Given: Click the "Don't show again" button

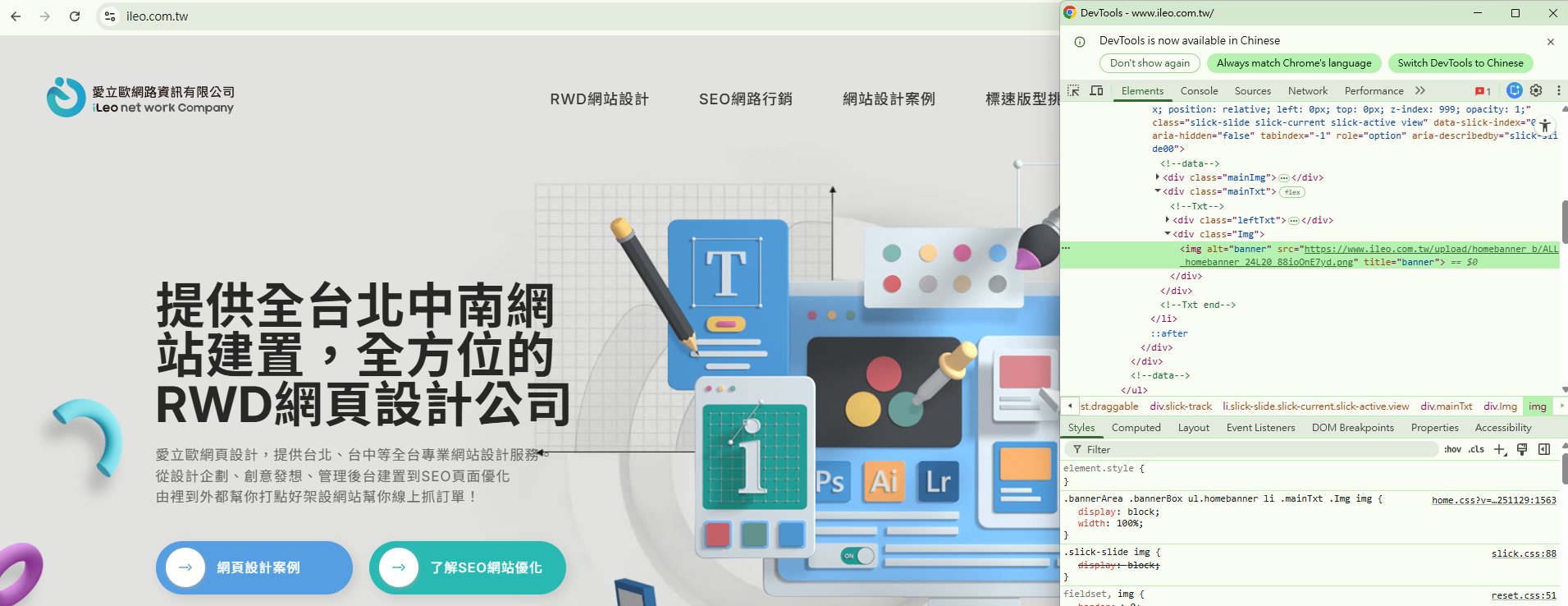Looking at the screenshot, I should tap(1150, 63).
